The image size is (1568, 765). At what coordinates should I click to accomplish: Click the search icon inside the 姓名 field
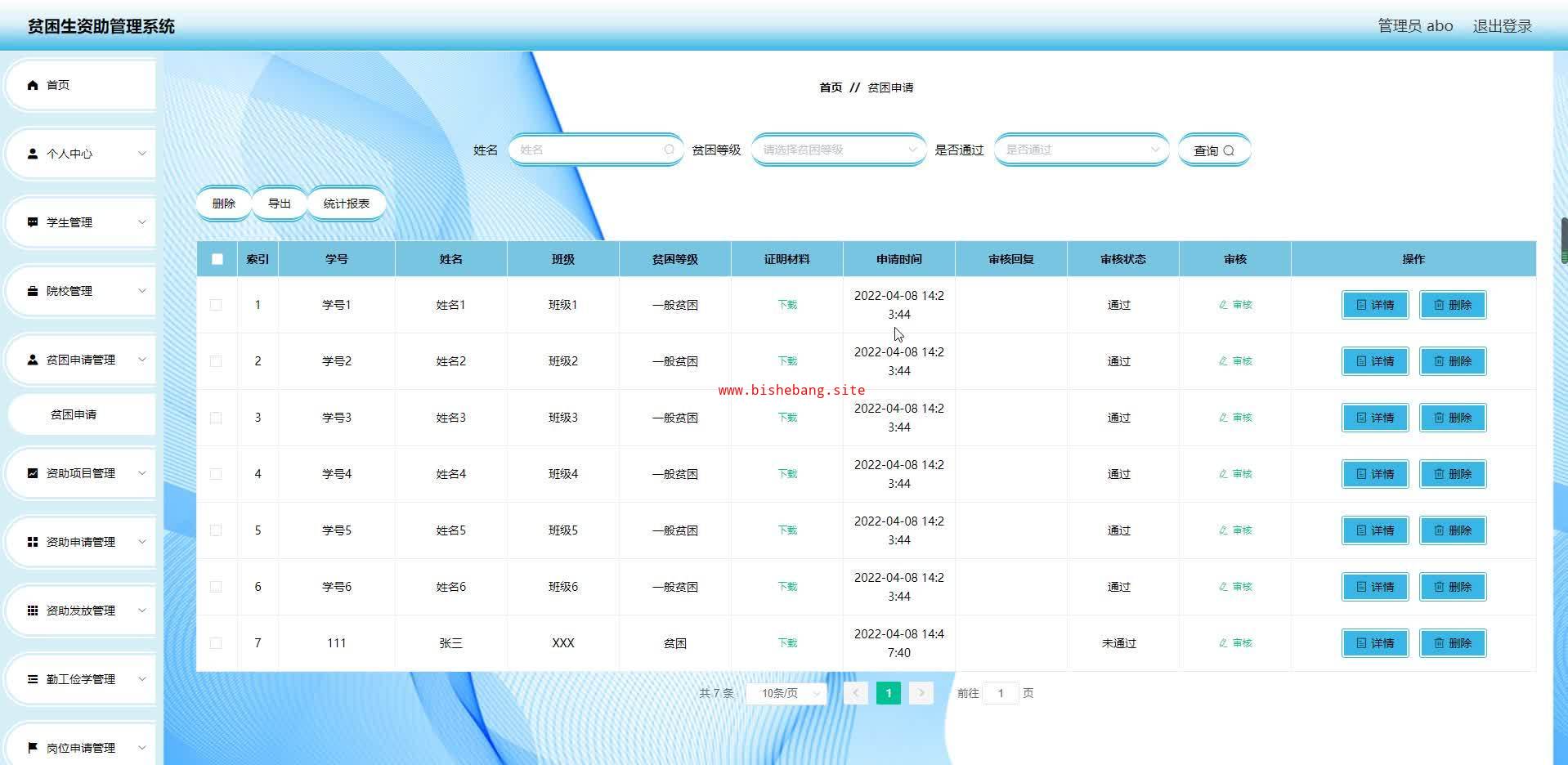(669, 150)
